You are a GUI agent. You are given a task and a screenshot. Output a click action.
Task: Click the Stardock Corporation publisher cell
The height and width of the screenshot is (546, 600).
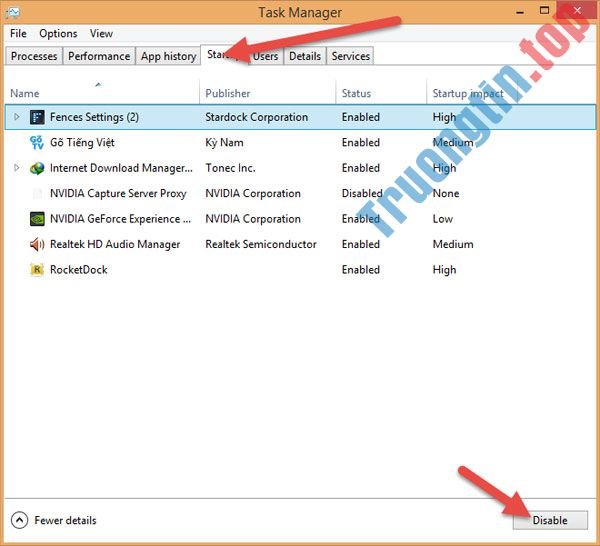[257, 117]
